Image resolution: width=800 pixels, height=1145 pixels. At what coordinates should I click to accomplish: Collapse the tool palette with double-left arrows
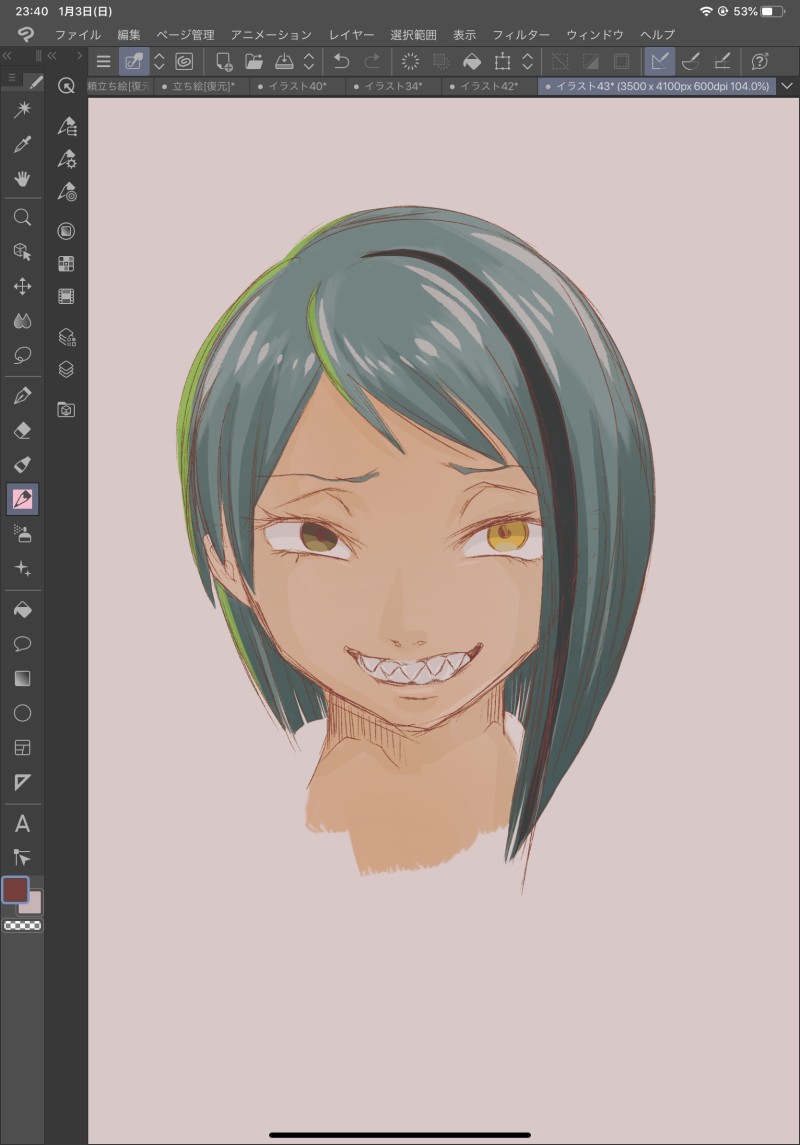(7, 55)
